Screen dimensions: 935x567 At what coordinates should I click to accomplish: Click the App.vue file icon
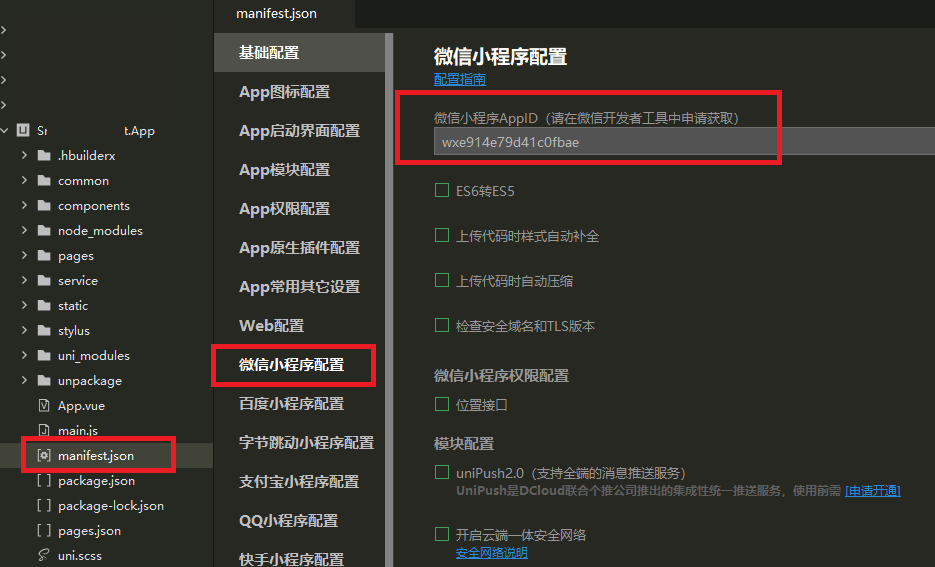tap(43, 405)
